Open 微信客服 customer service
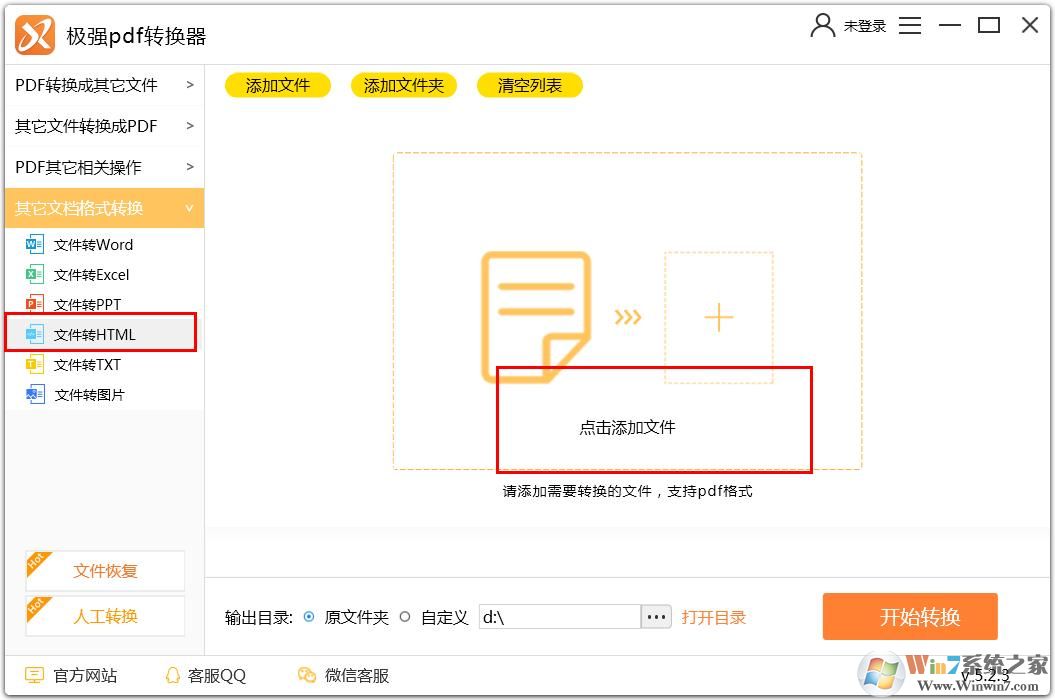Screen dimensions: 1055x700 pyautogui.click(x=306, y=675)
